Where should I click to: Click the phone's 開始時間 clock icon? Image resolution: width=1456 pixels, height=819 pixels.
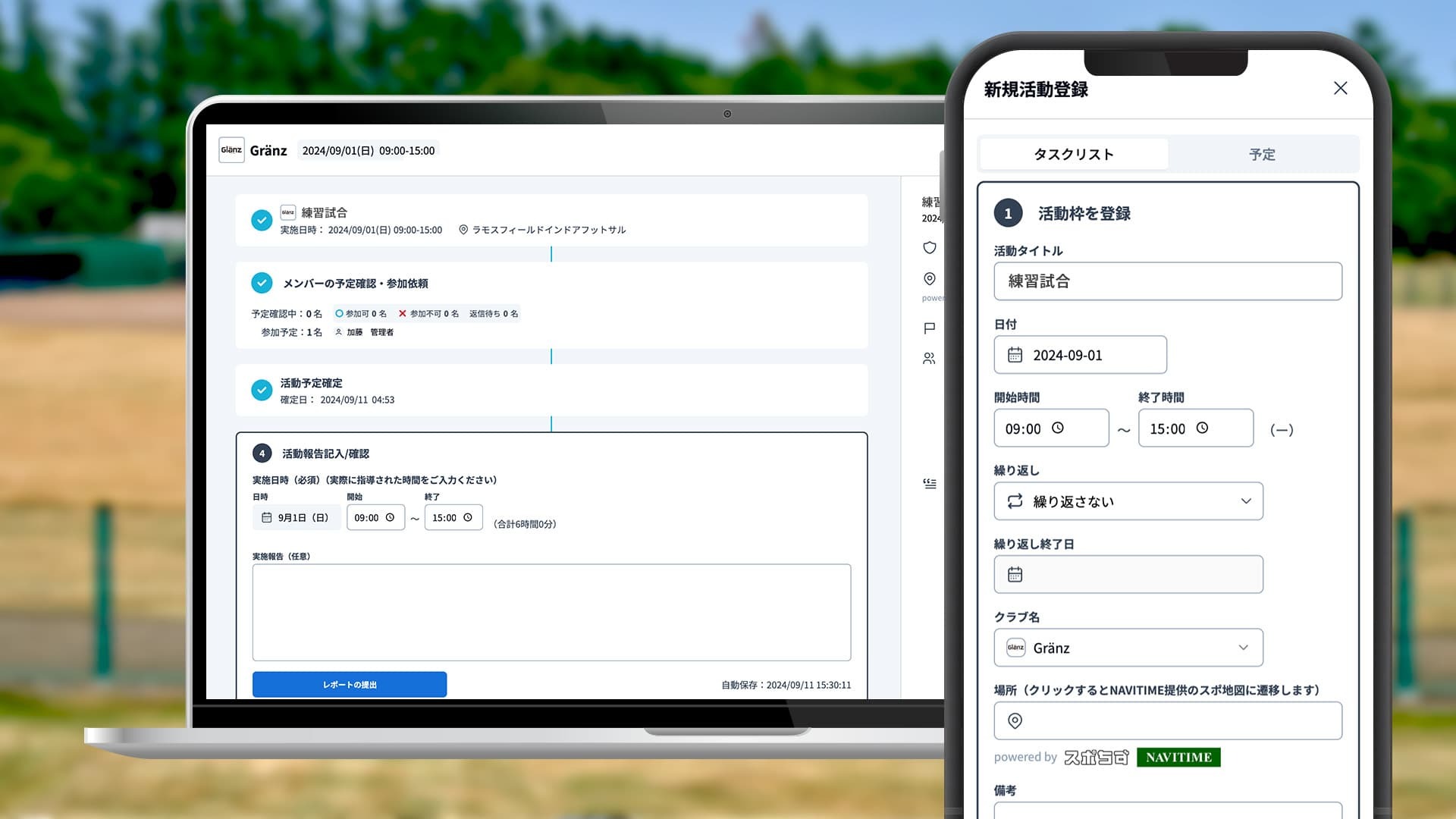point(1058,428)
